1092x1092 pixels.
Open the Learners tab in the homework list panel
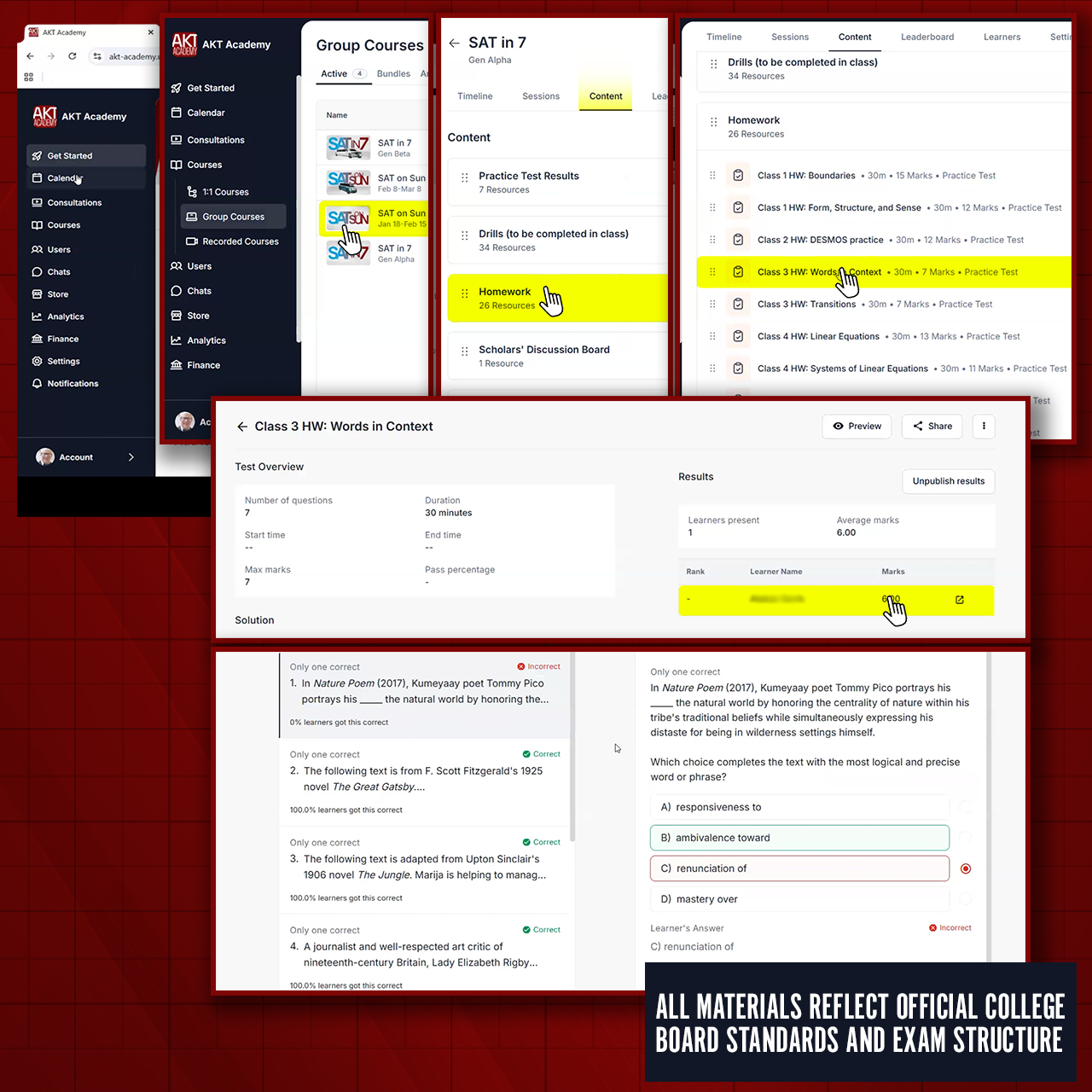point(1002,37)
